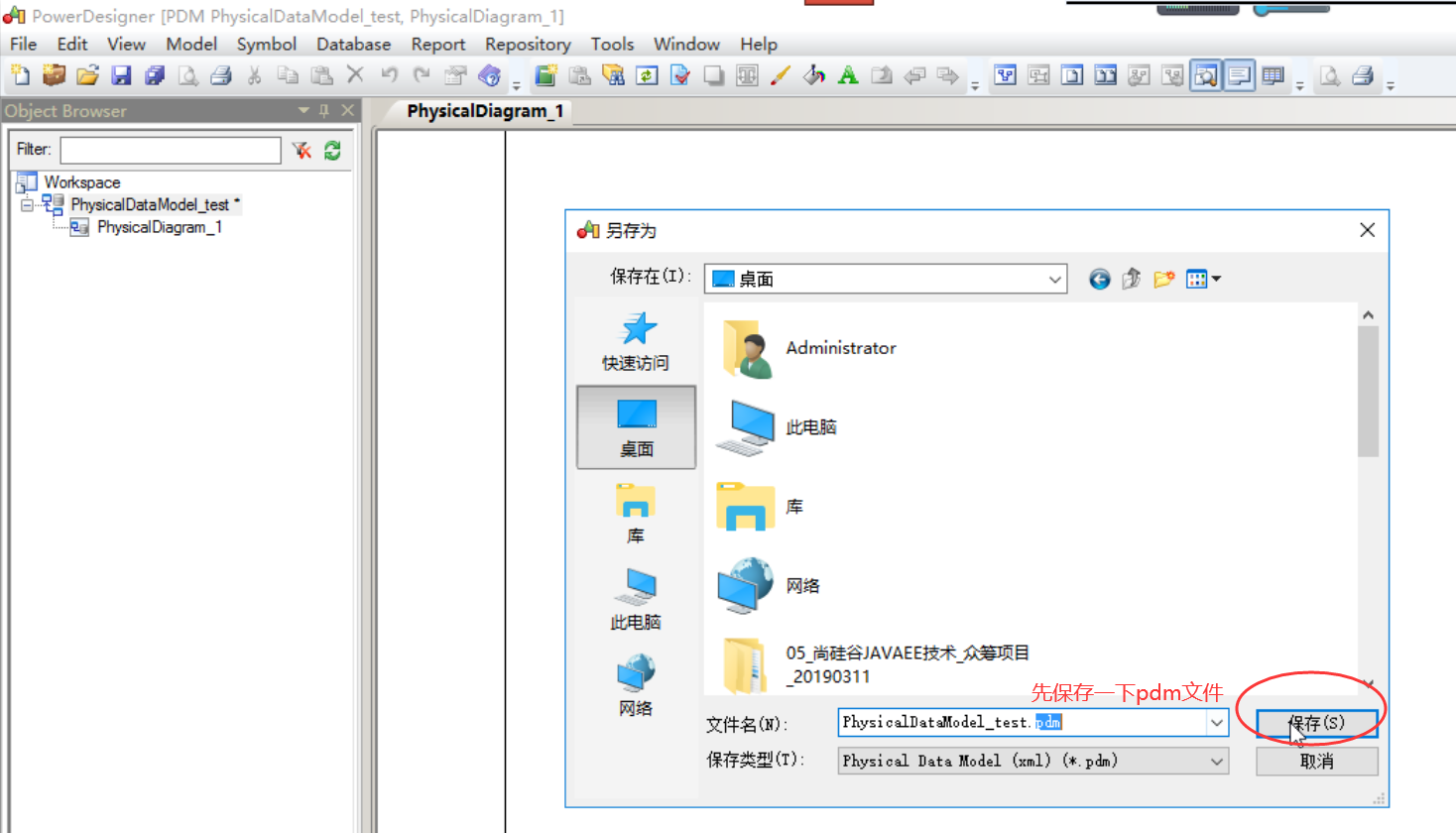Select the Administrator folder in file list
Image resolution: width=1456 pixels, height=833 pixels.
(808, 348)
